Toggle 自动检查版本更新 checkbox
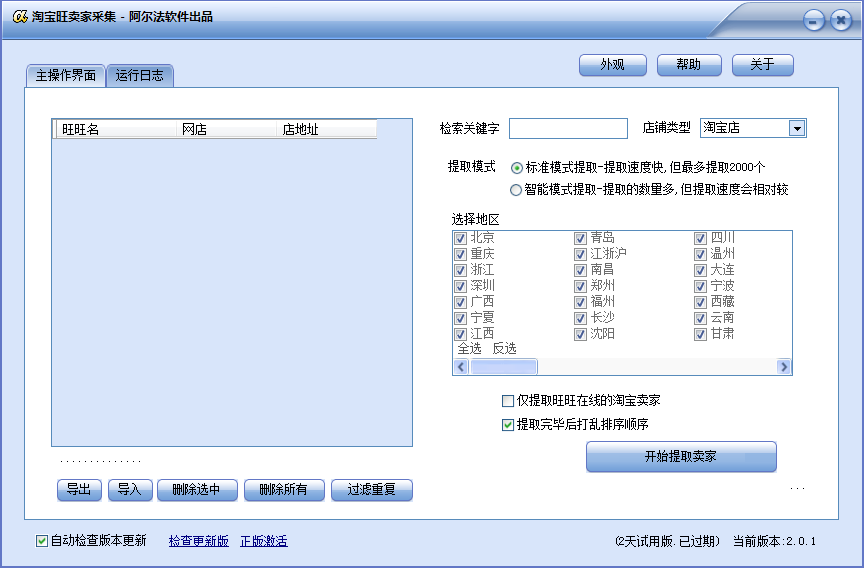The height and width of the screenshot is (568, 864). click(42, 541)
